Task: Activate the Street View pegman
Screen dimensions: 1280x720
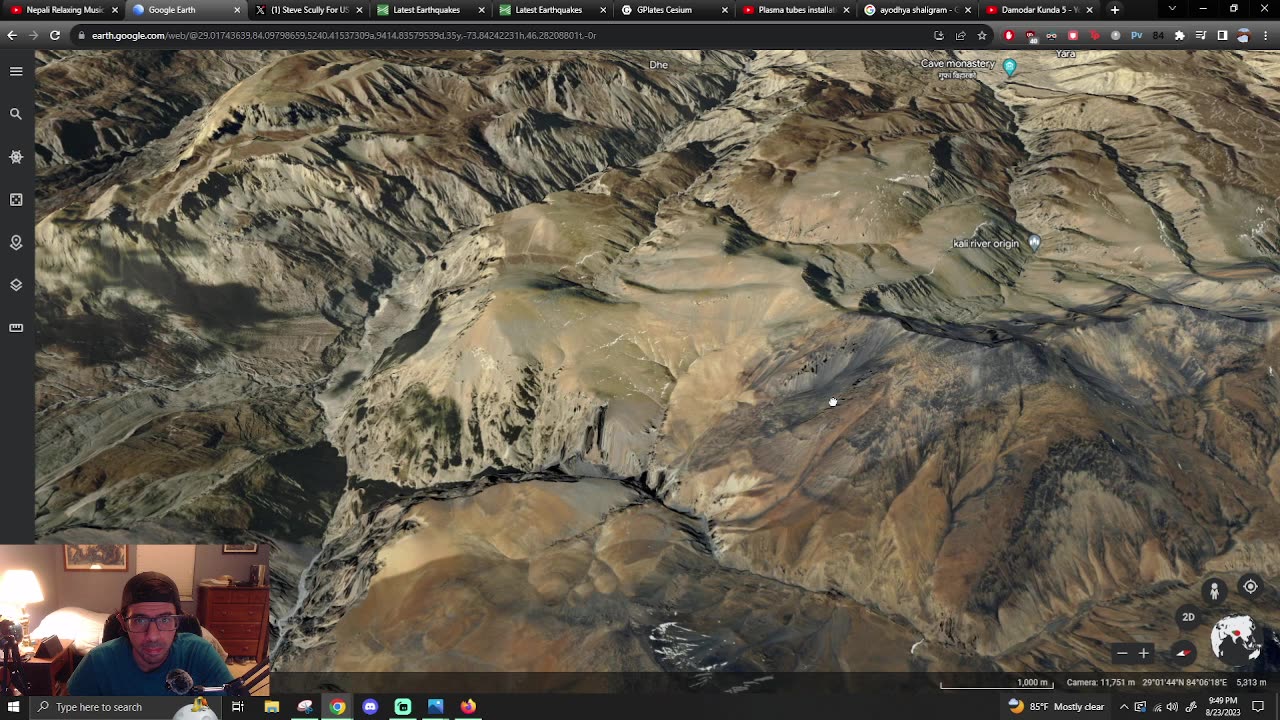Action: pos(1214,591)
